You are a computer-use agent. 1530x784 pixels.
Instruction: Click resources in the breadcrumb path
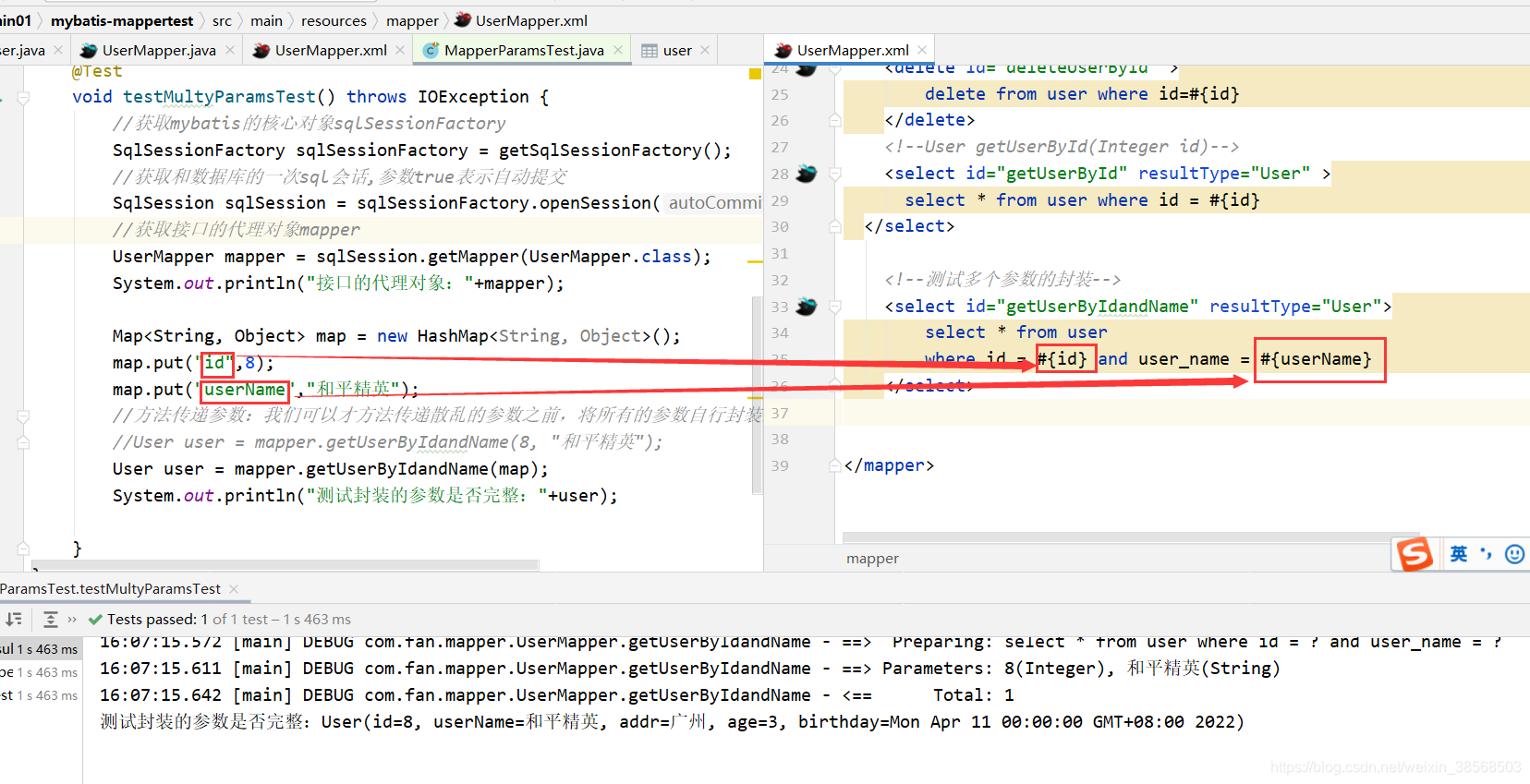(x=334, y=20)
